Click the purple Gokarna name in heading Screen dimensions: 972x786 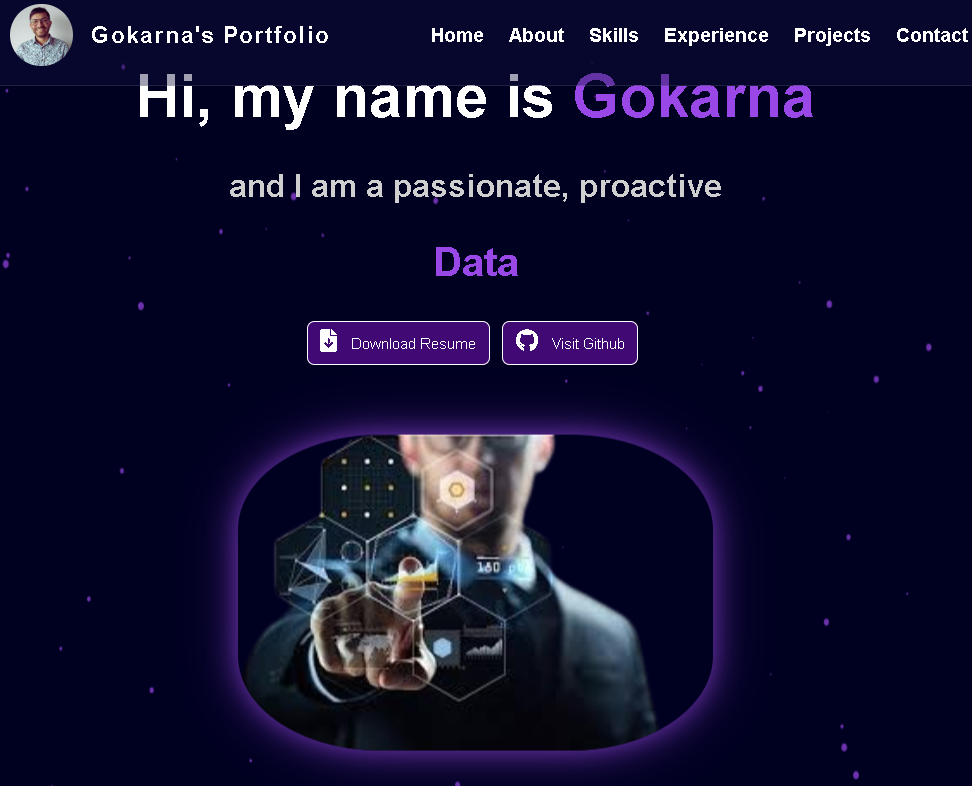(693, 98)
